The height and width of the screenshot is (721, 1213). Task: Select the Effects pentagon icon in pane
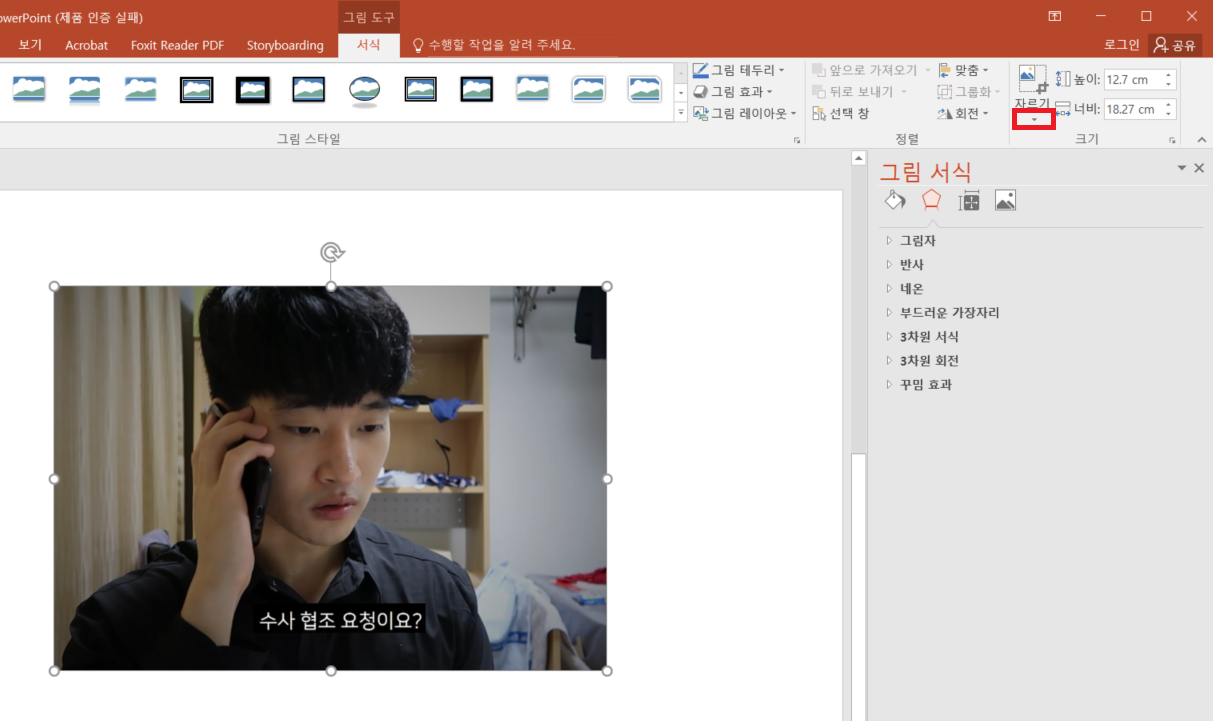pos(931,200)
